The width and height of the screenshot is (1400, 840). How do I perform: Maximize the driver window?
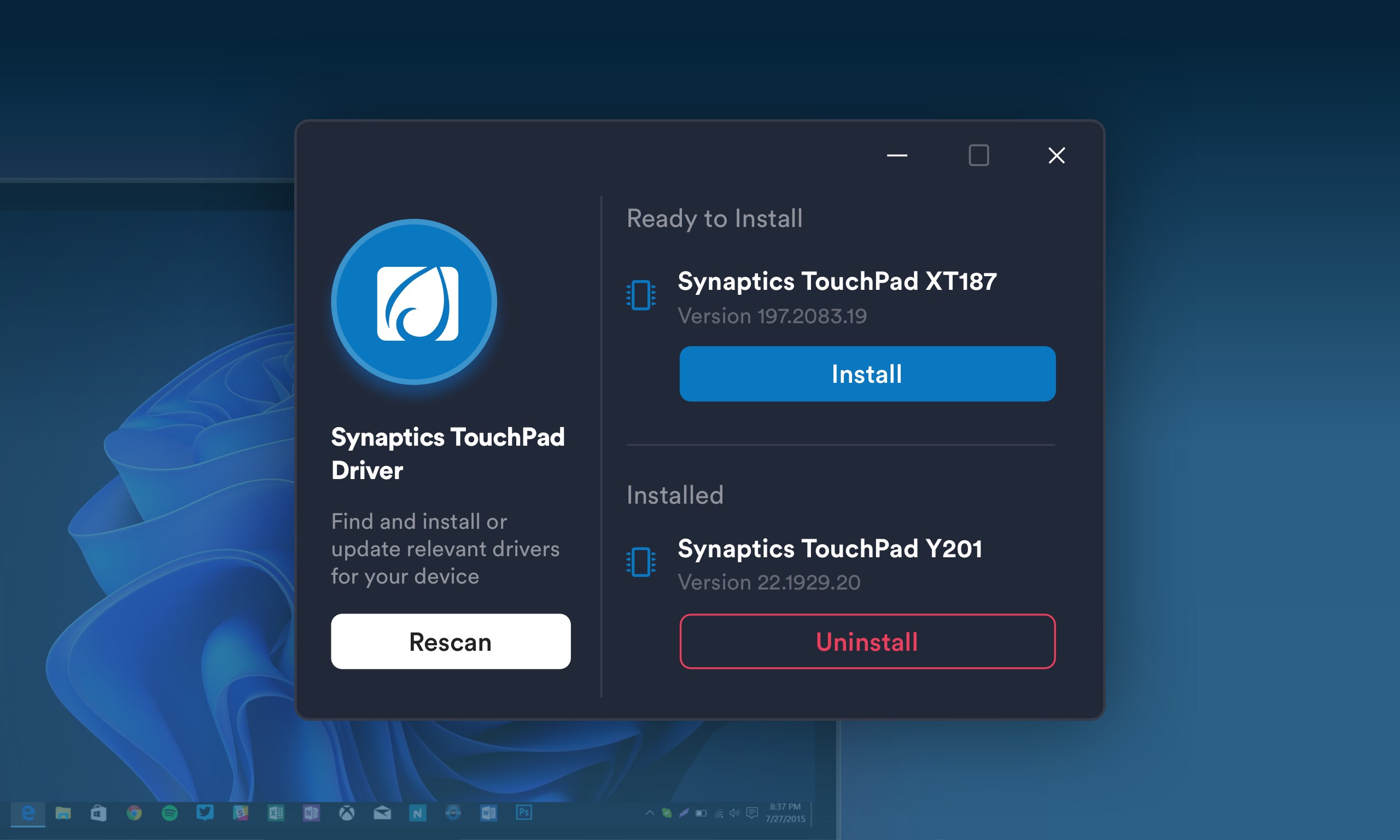(x=978, y=155)
